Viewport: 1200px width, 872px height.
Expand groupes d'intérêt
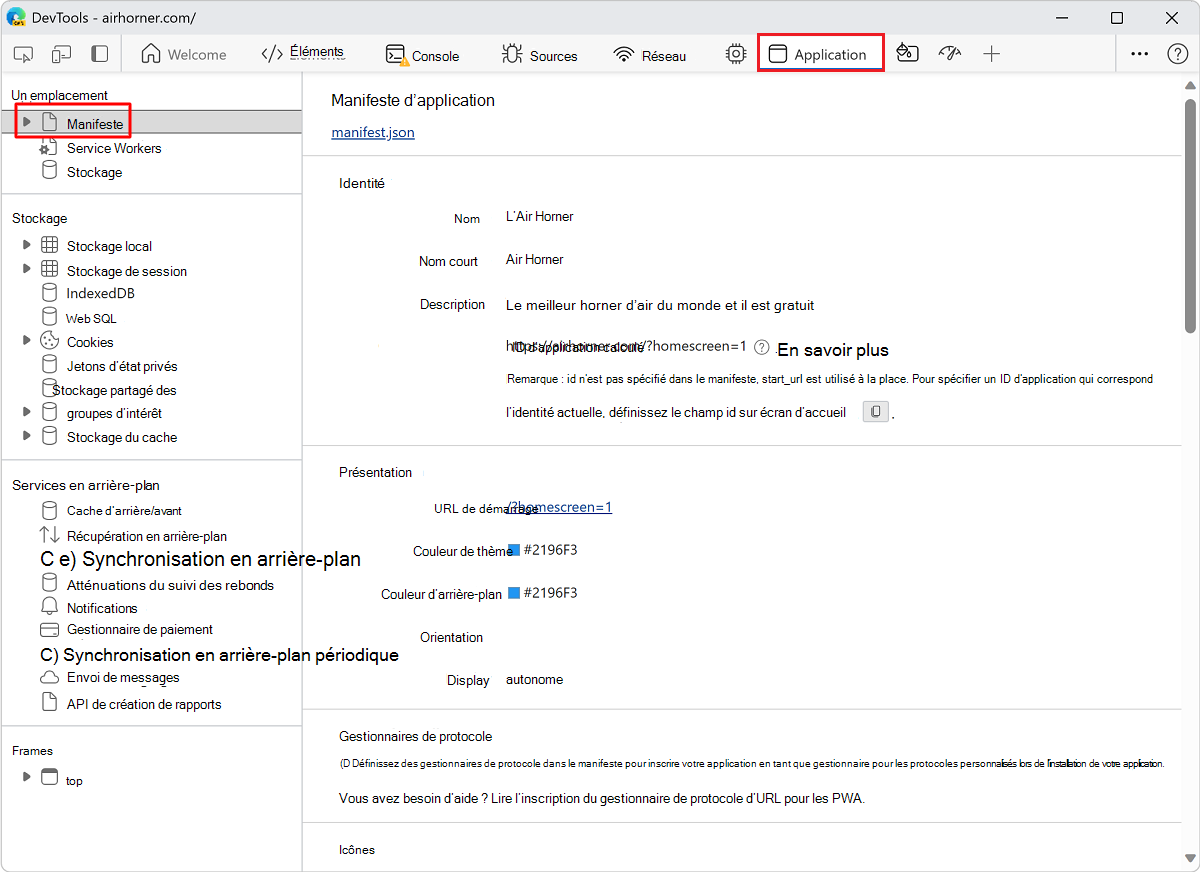coord(27,411)
